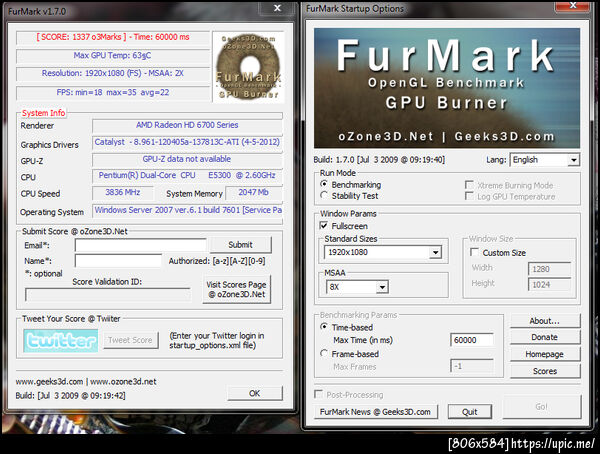The width and height of the screenshot is (600, 454).
Task: Click the Pentium(R) Dual-Core CPU value
Action: 187,175
